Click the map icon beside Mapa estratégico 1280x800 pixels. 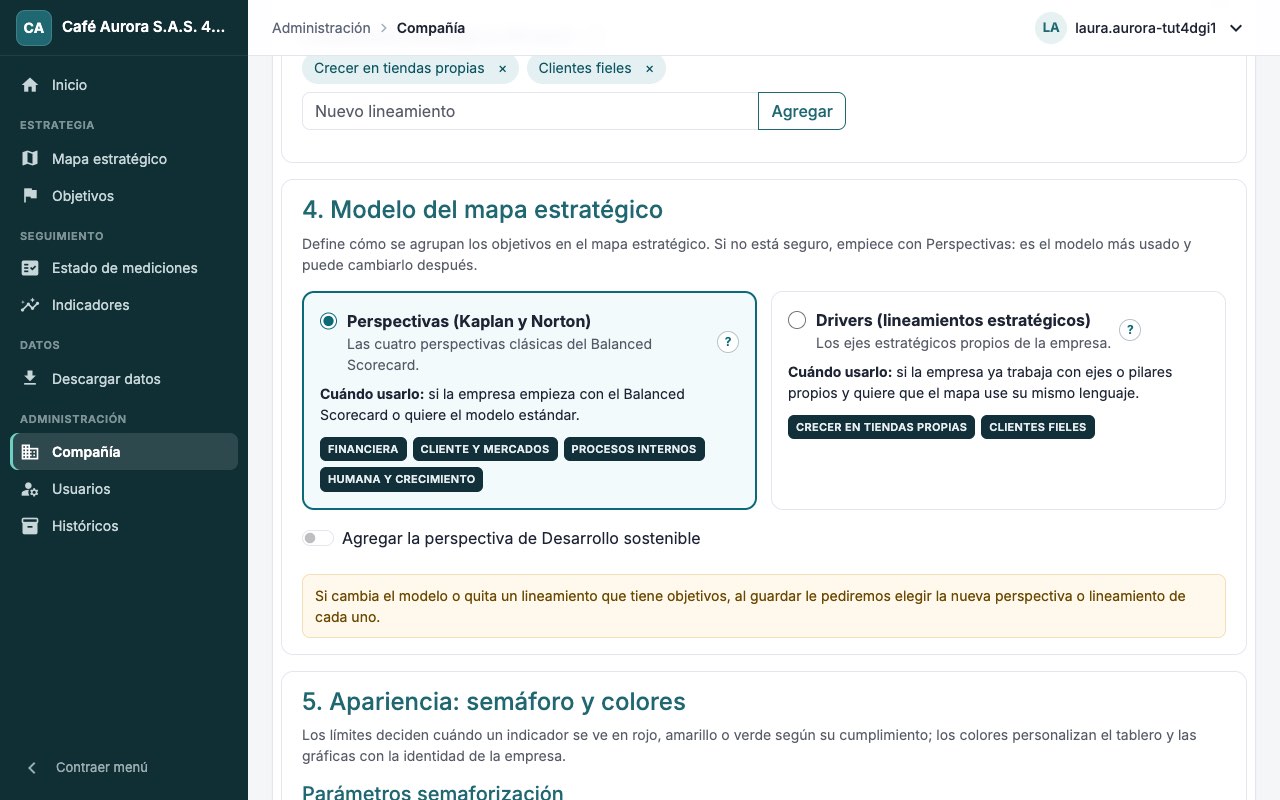(30, 159)
